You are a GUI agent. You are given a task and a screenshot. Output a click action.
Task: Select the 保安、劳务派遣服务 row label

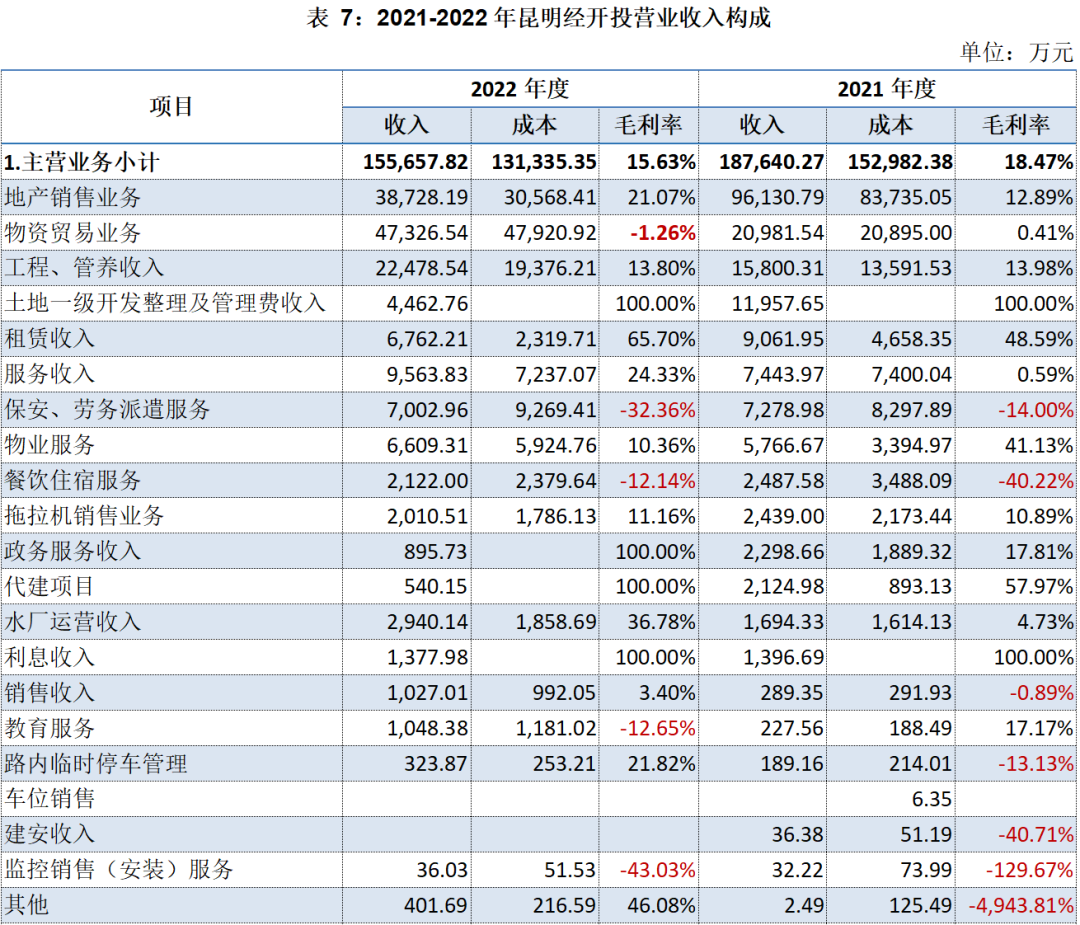point(108,410)
